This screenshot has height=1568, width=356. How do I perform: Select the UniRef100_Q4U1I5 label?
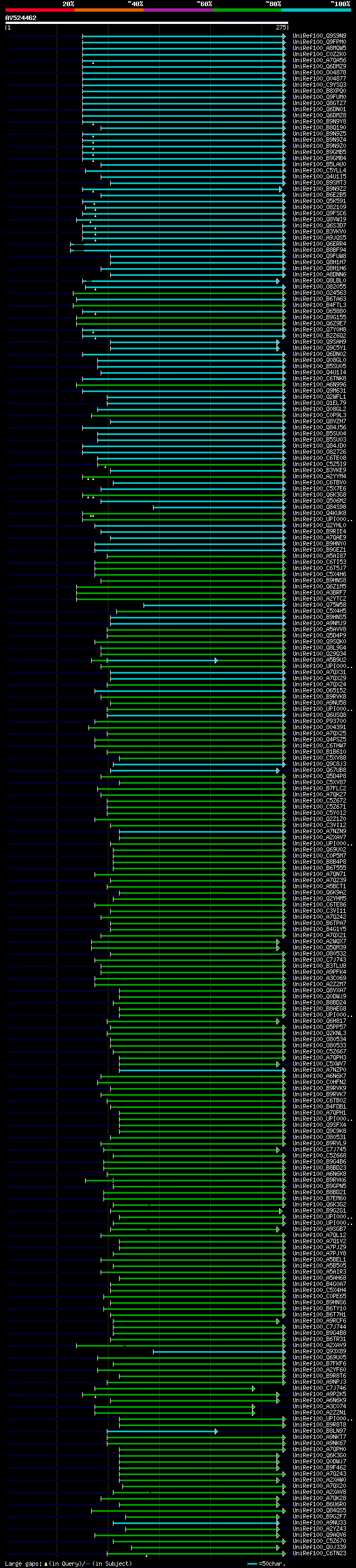(x=319, y=176)
